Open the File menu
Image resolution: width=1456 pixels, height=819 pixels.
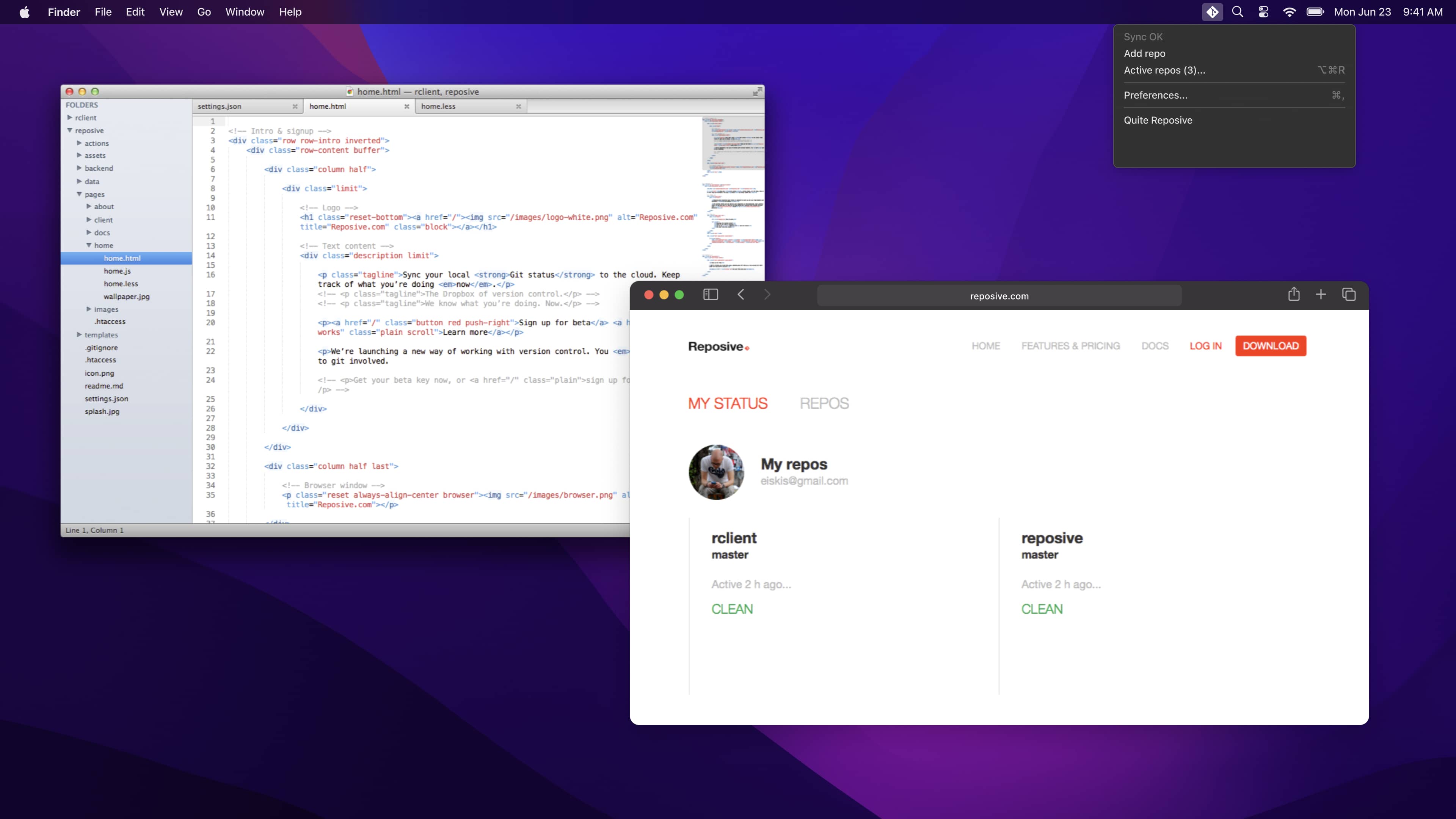103,12
